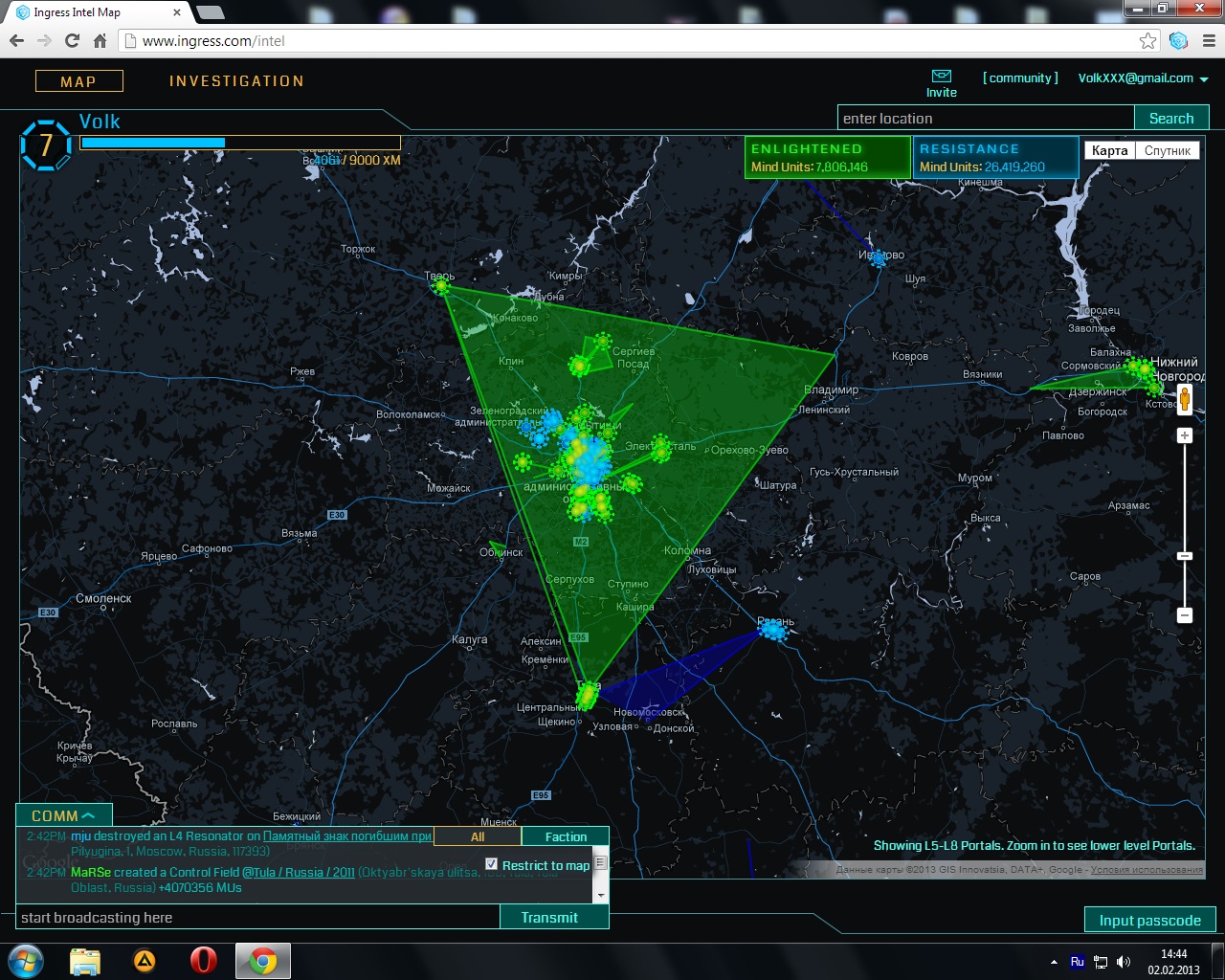Open the Ingress extension icon
This screenshot has height=980, width=1225.
(x=1178, y=40)
